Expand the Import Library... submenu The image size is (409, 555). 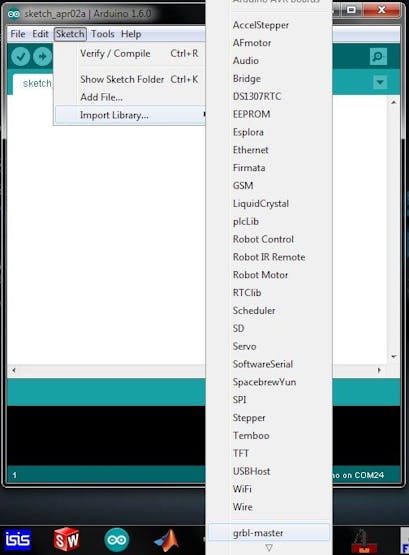130,115
